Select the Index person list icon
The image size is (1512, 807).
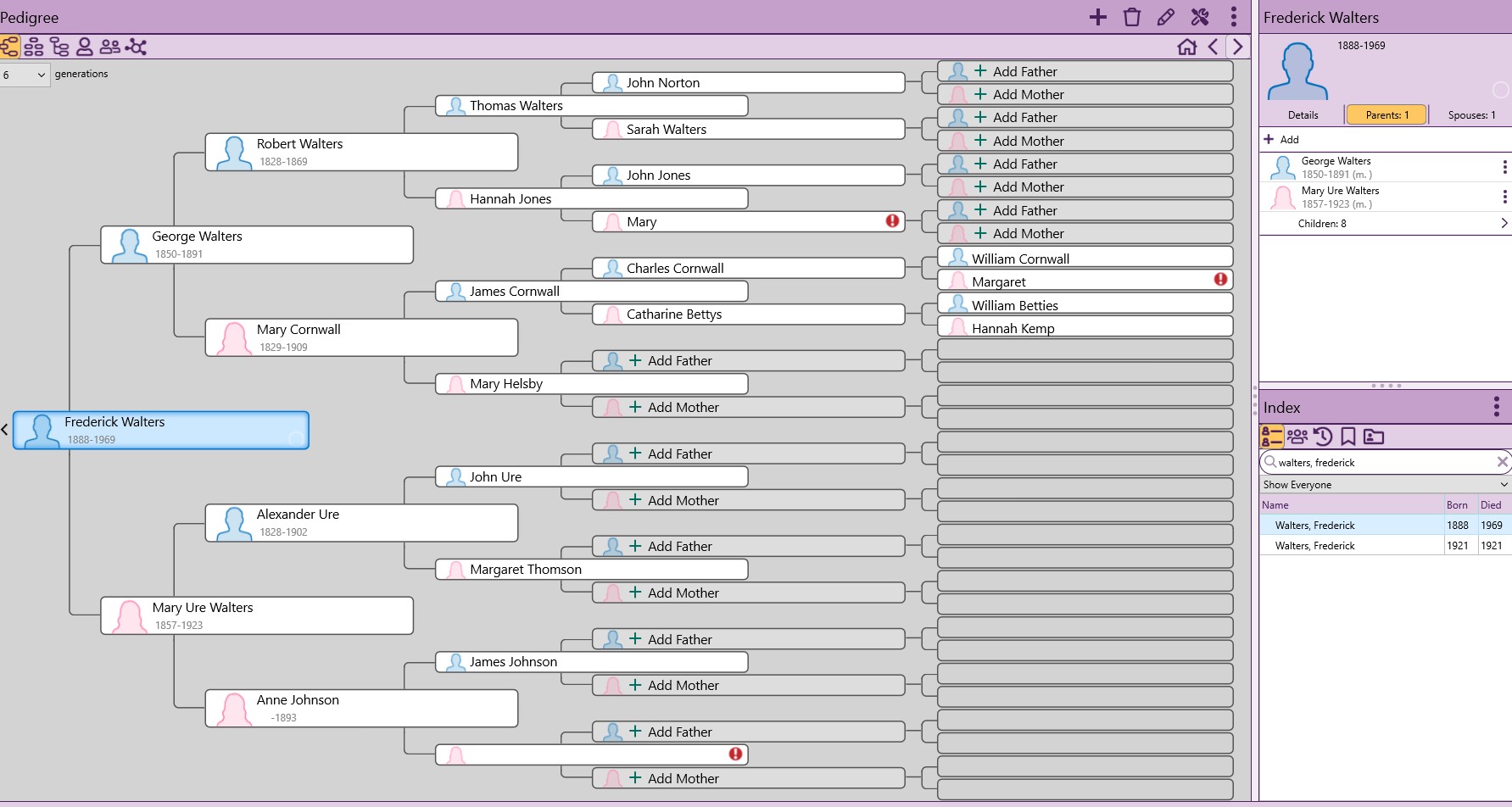[x=1272, y=437]
